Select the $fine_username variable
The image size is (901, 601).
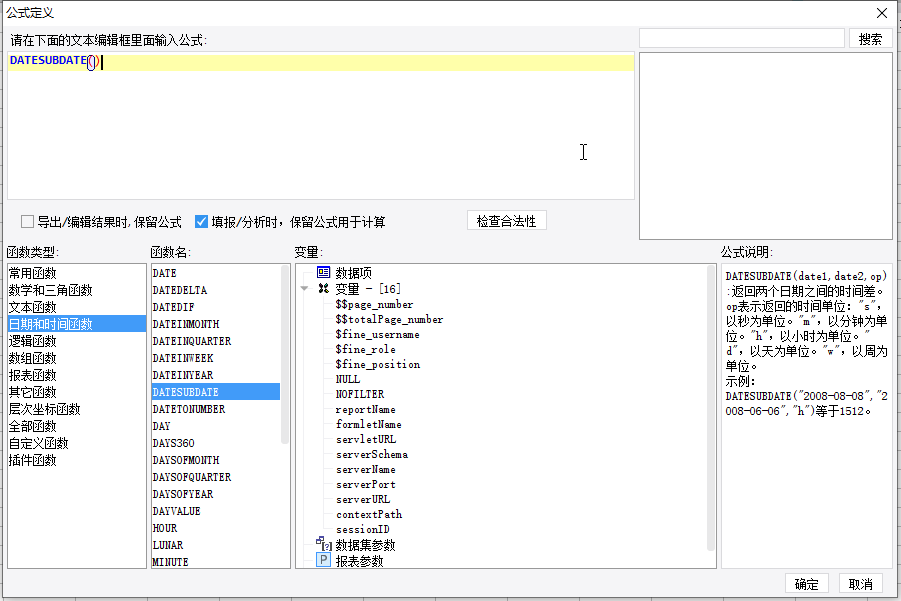pyautogui.click(x=378, y=334)
